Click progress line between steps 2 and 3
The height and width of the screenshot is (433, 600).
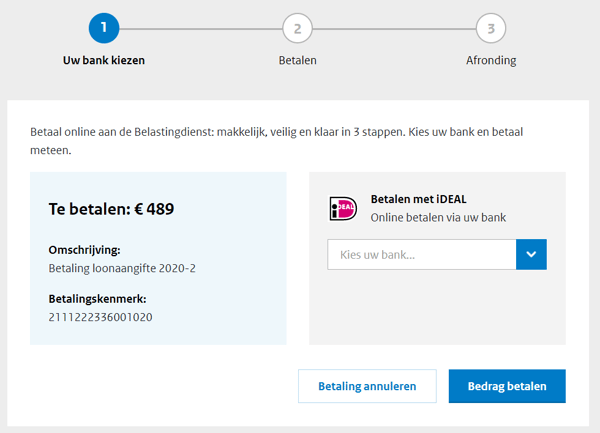click(x=394, y=29)
